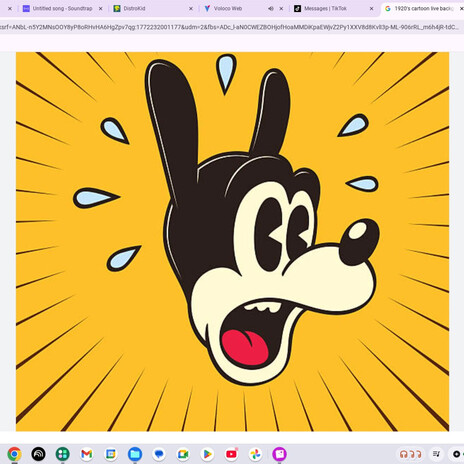
Task: Click the cartoon dog image
Action: pos(232,241)
